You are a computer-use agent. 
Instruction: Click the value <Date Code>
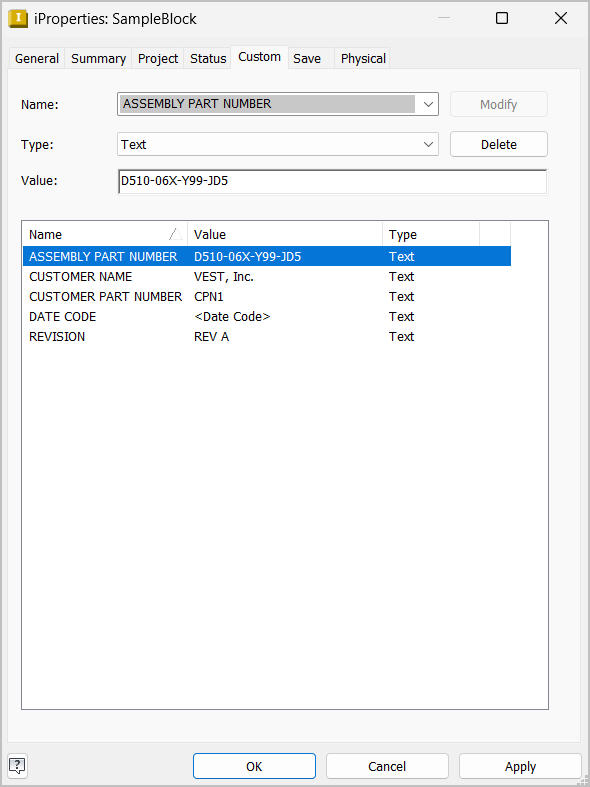click(232, 317)
